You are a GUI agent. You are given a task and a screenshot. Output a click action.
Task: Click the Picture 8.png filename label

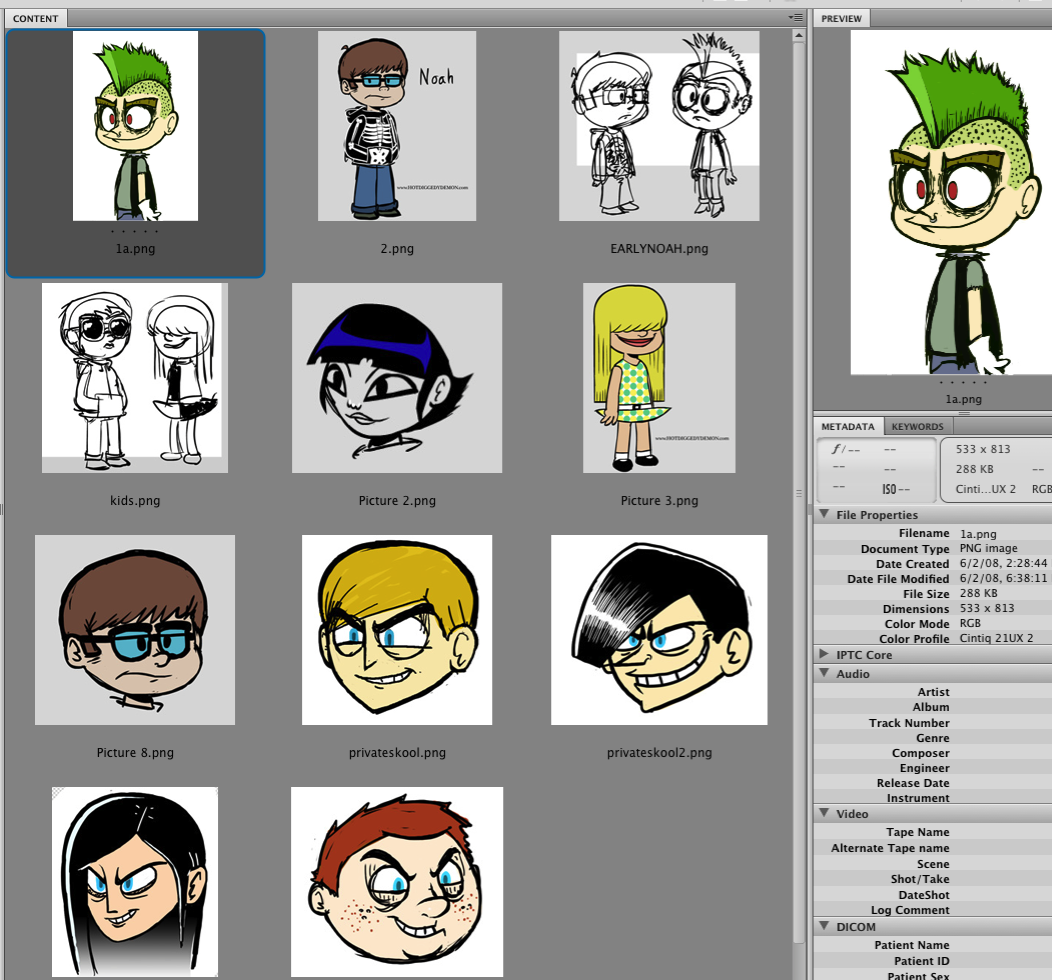[135, 753]
